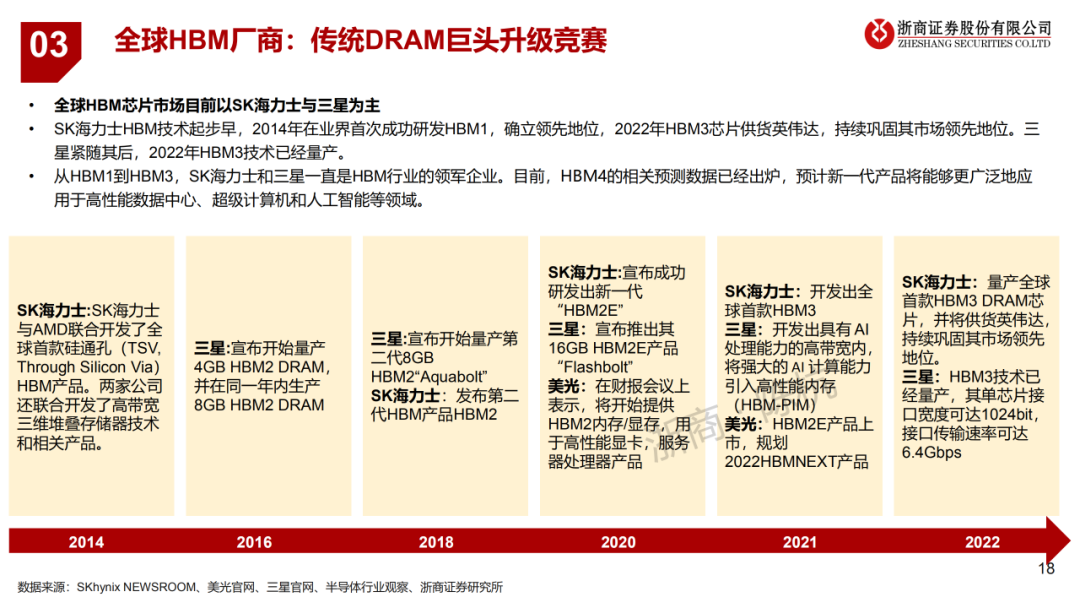Select the slide title 全球HBM厂商：传统DRAM巨头升级竞赛
The height and width of the screenshot is (608, 1080).
click(x=360, y=41)
